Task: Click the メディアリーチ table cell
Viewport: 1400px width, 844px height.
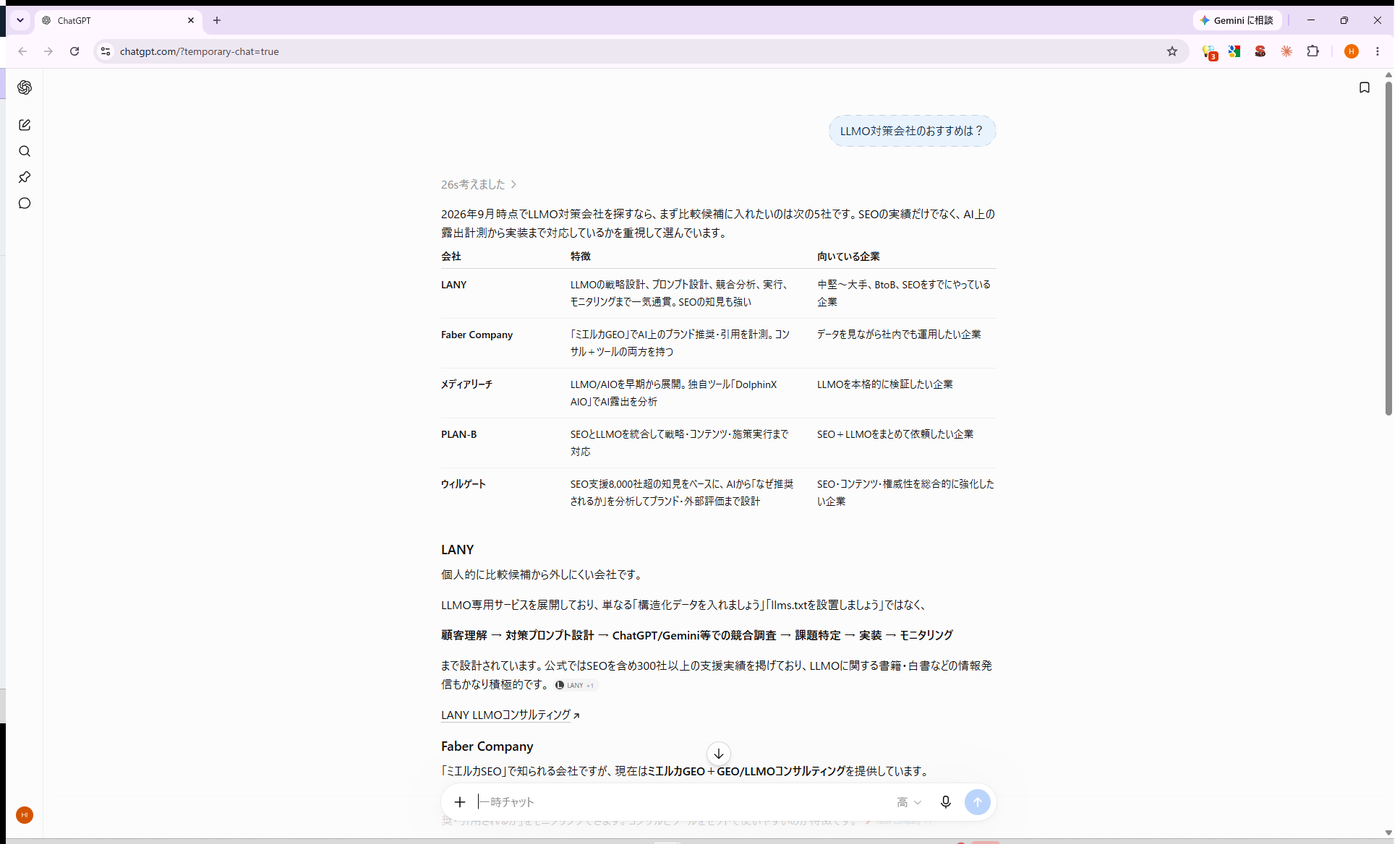Action: tap(466, 385)
